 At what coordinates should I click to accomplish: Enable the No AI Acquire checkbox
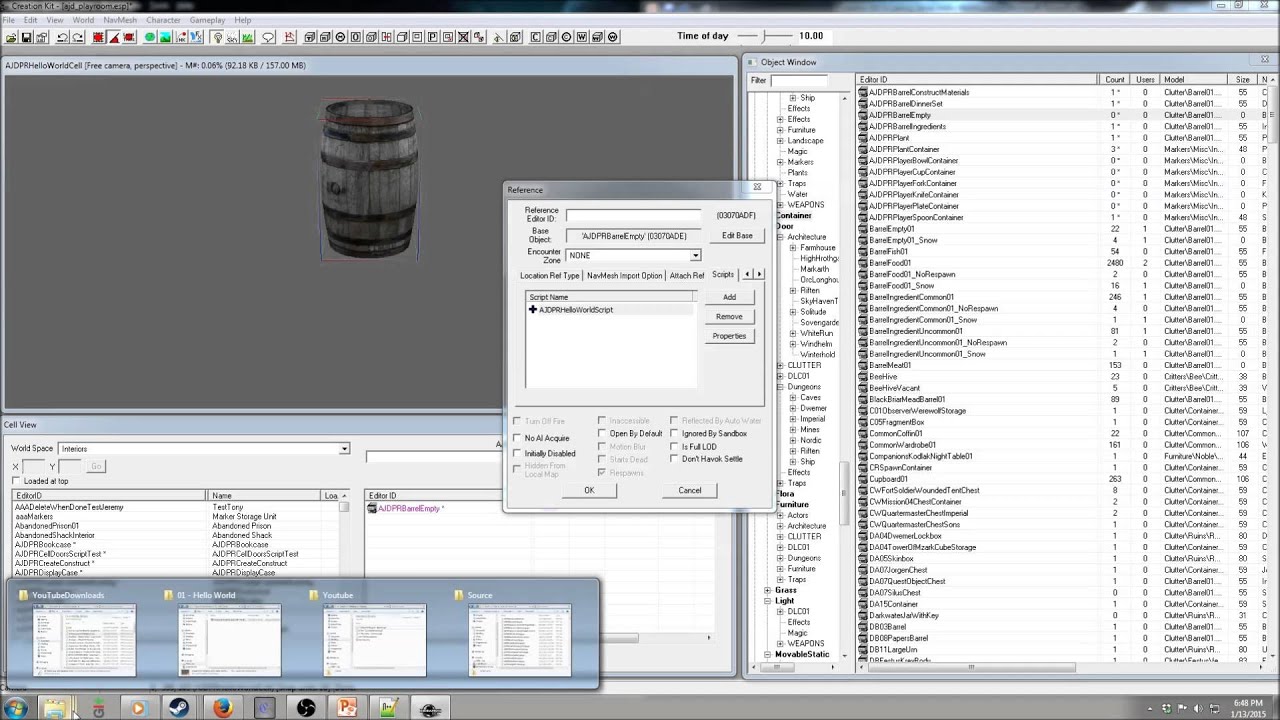click(x=517, y=438)
